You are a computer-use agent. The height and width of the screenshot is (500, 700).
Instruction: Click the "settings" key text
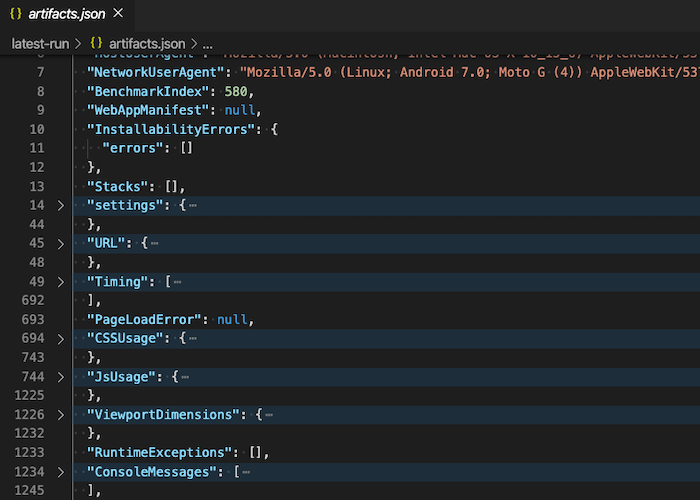click(125, 206)
